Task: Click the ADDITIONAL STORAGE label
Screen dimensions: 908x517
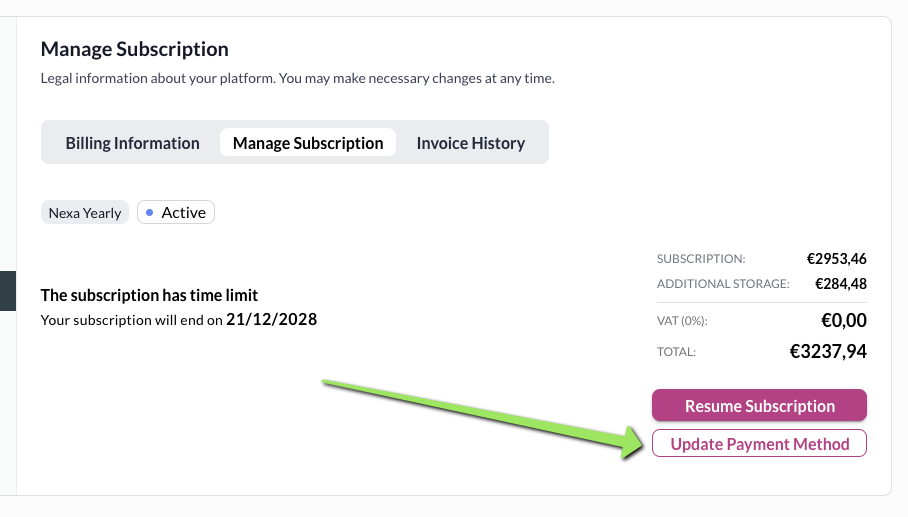Action: (722, 284)
